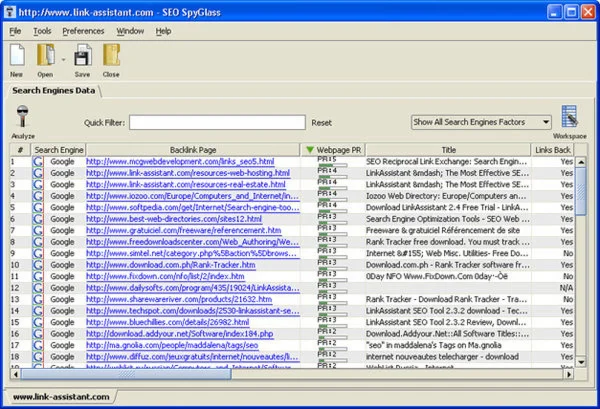Image resolution: width=600 pixels, height=409 pixels.
Task: Switch to the www.link-assistant.com project tab
Action: click(61, 397)
